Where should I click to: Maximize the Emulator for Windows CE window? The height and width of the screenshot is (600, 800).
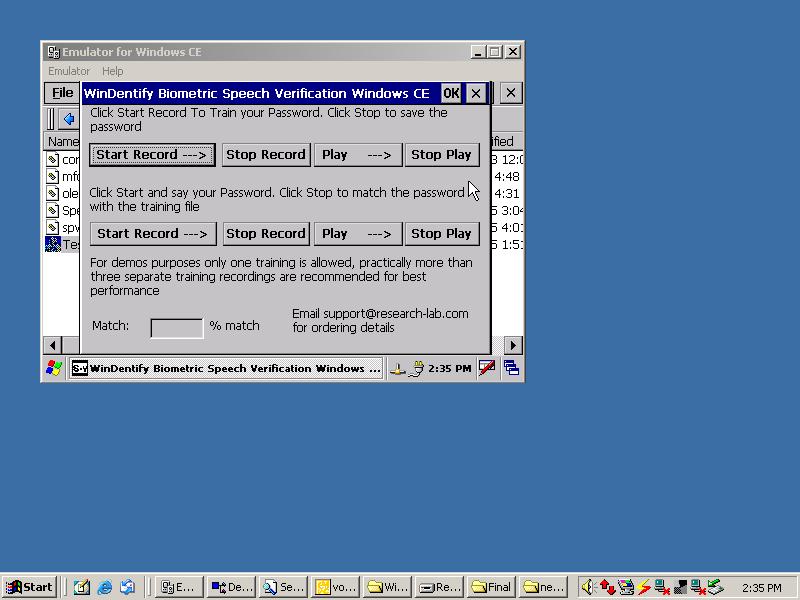tap(494, 52)
